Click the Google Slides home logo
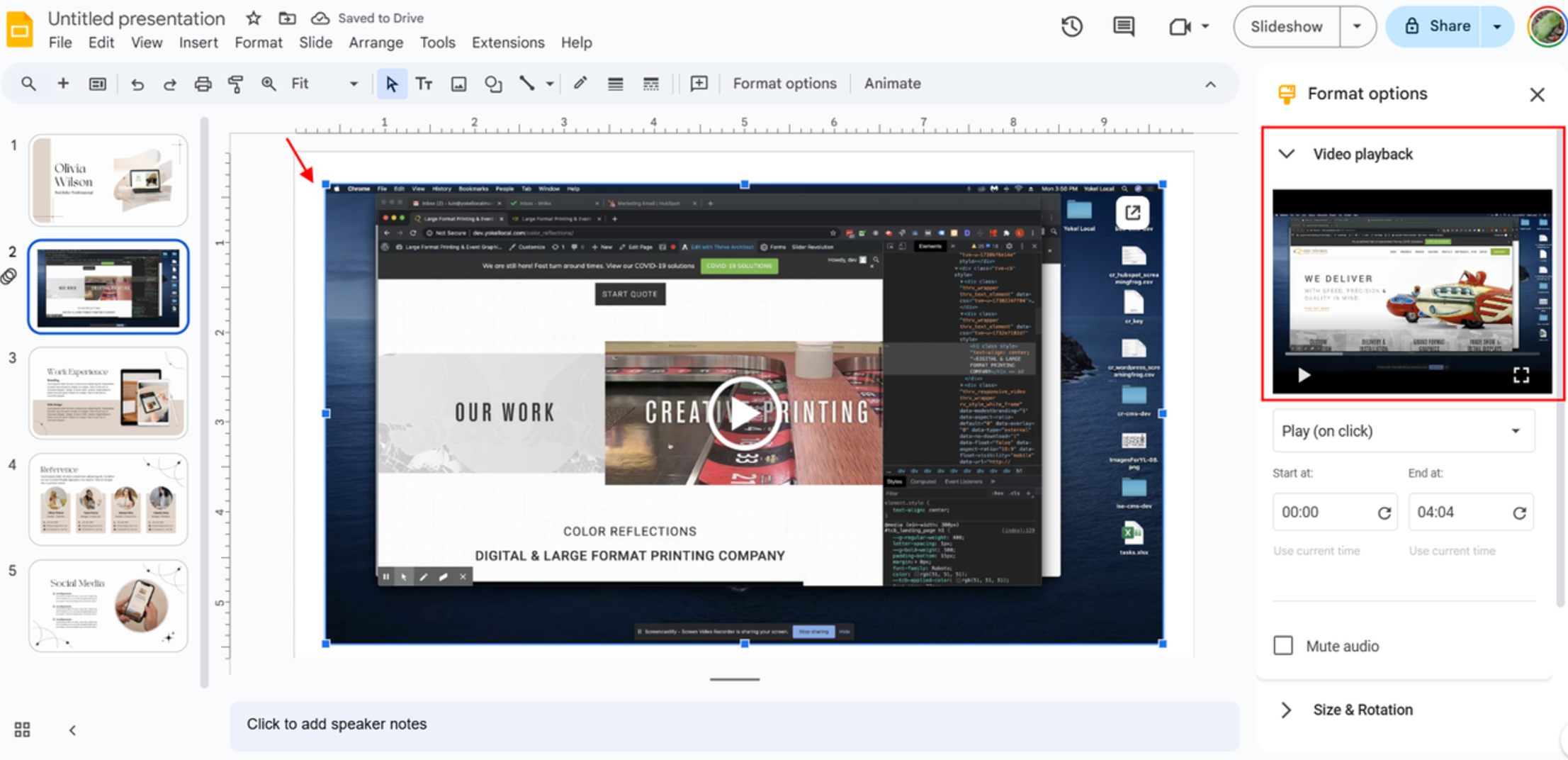This screenshot has width=1568, height=760. tap(20, 30)
